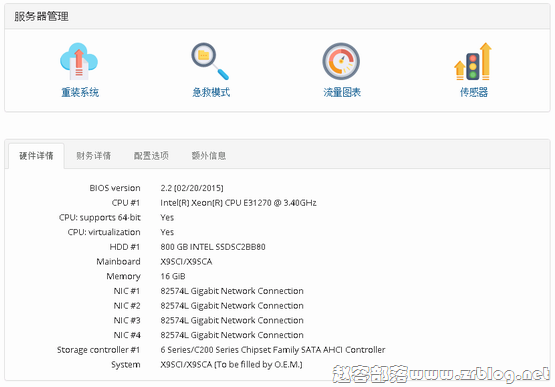Image resolution: width=555 pixels, height=387 pixels.
Task: Select the SATA AHCI Controller value
Action: pos(273,350)
